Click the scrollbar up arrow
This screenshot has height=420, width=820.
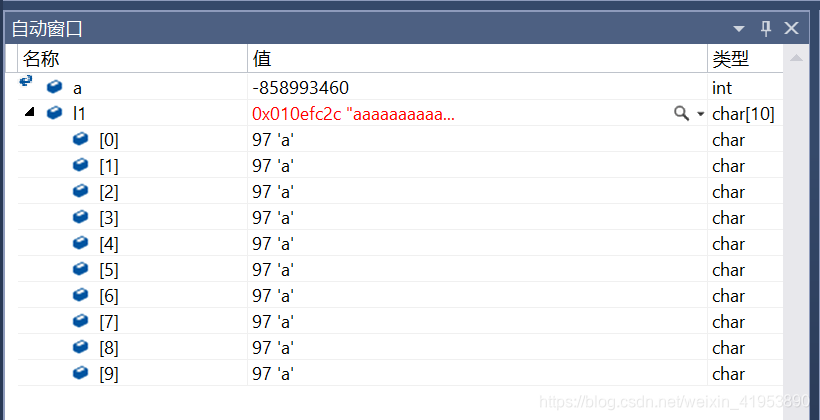[796, 58]
